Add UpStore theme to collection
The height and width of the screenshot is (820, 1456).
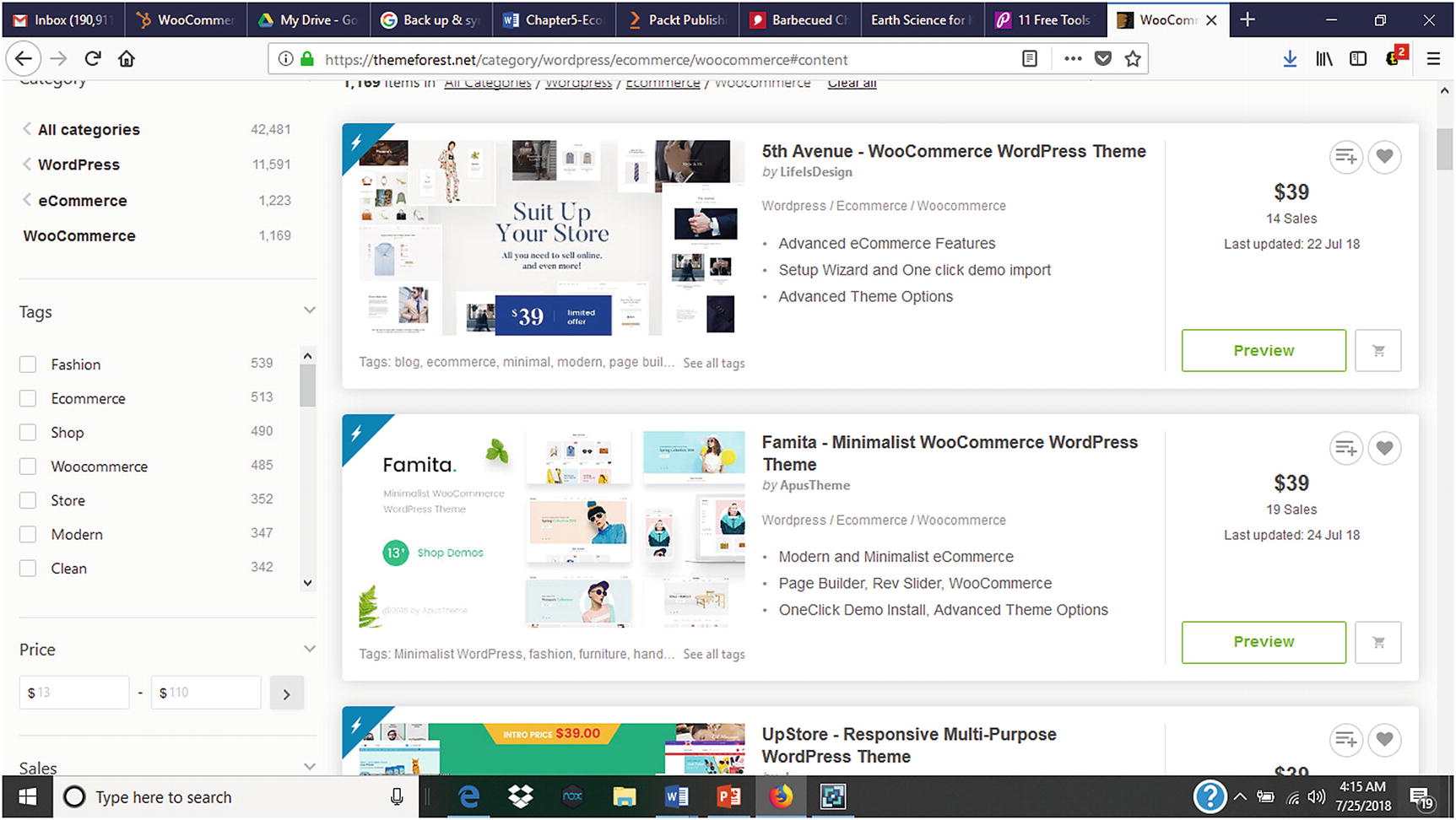pos(1346,740)
